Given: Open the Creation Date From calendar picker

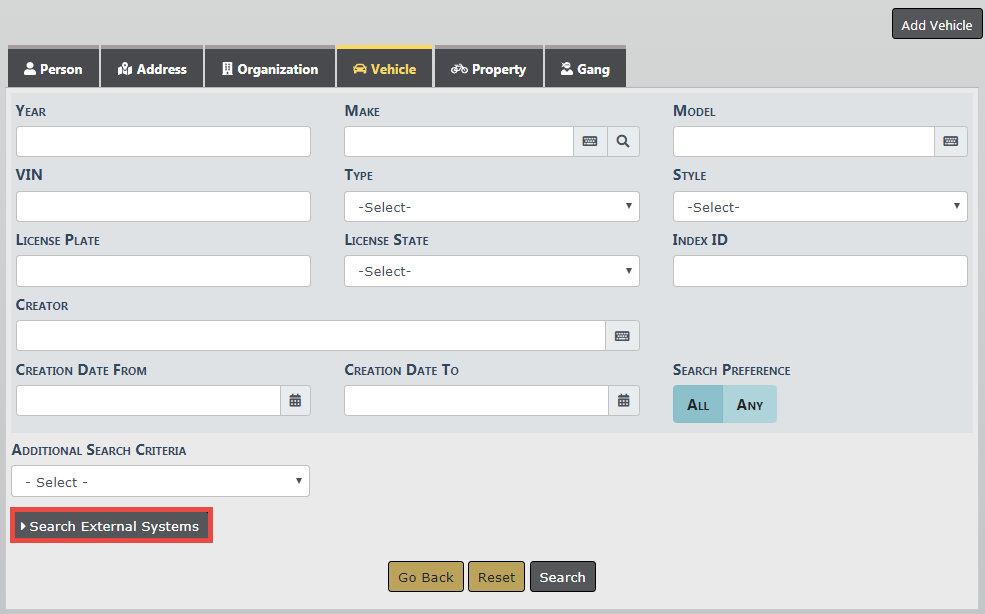Looking at the screenshot, I should pos(295,401).
